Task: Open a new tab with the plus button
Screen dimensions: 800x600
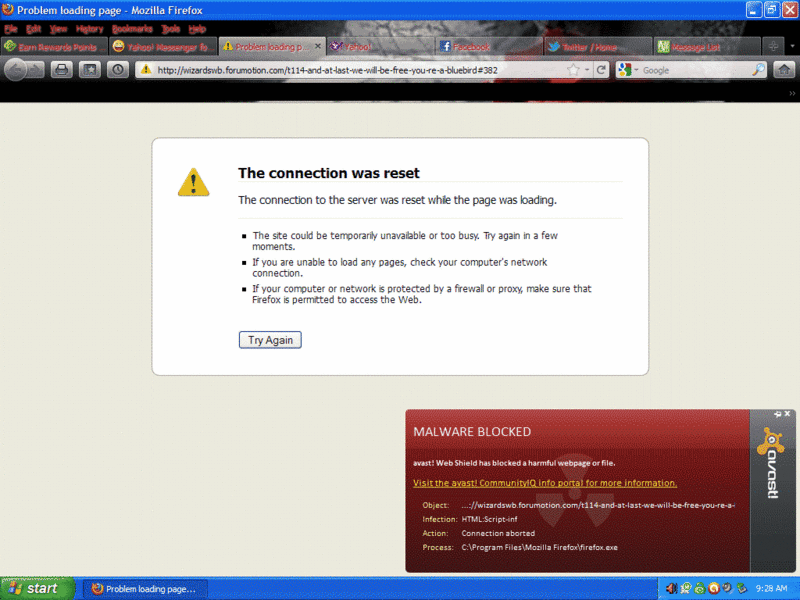Action: (773, 46)
